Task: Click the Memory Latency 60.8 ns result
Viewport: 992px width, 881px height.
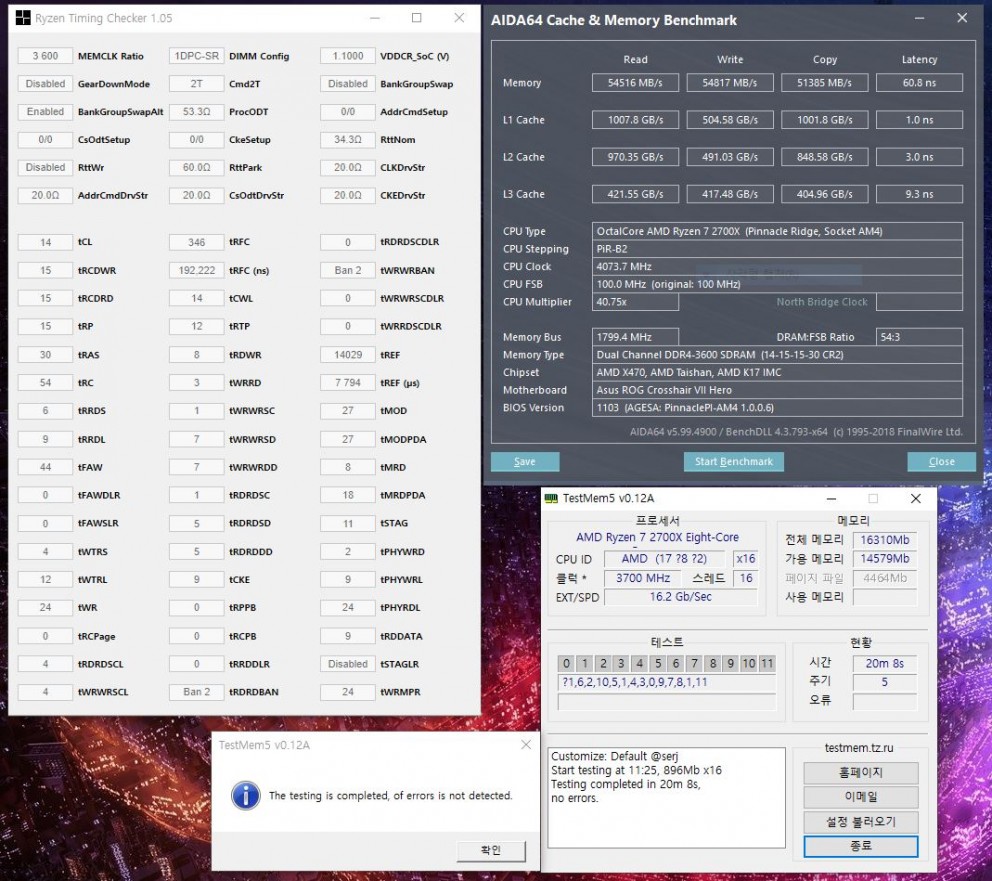Action: tap(919, 83)
